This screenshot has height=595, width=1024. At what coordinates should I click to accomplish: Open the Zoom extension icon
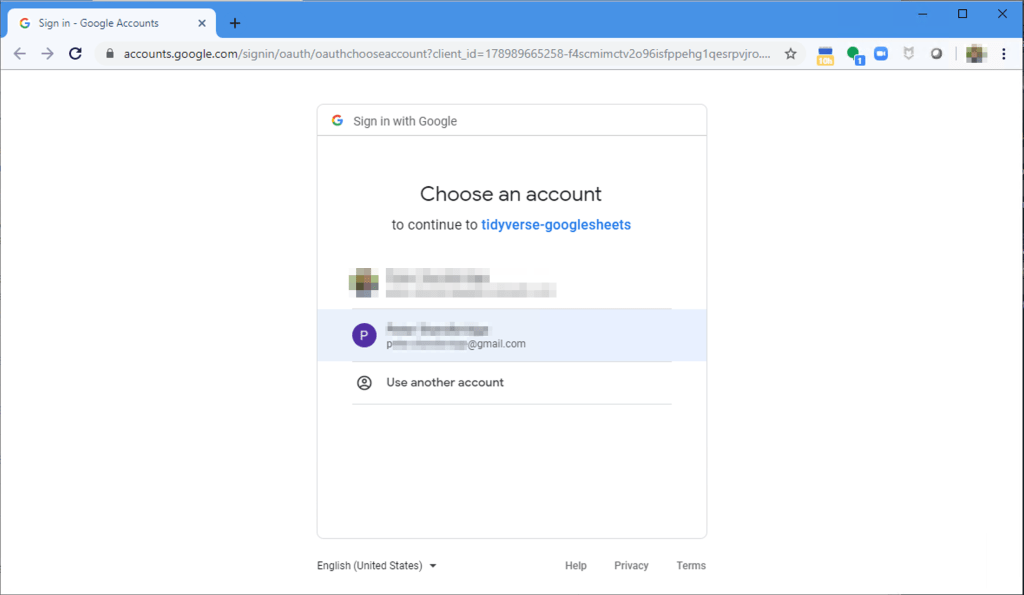(x=881, y=54)
